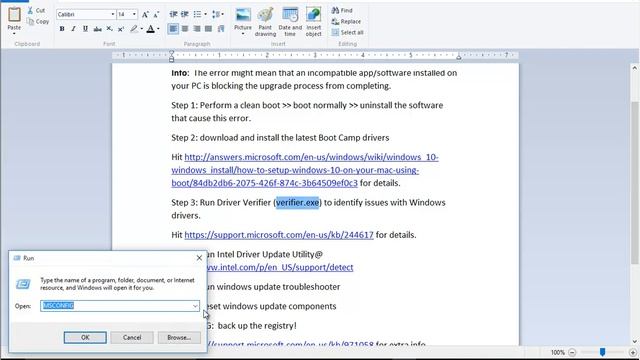Open the support.microsoft.com kb/244617 link
This screenshot has height=360, width=640.
tap(279, 235)
